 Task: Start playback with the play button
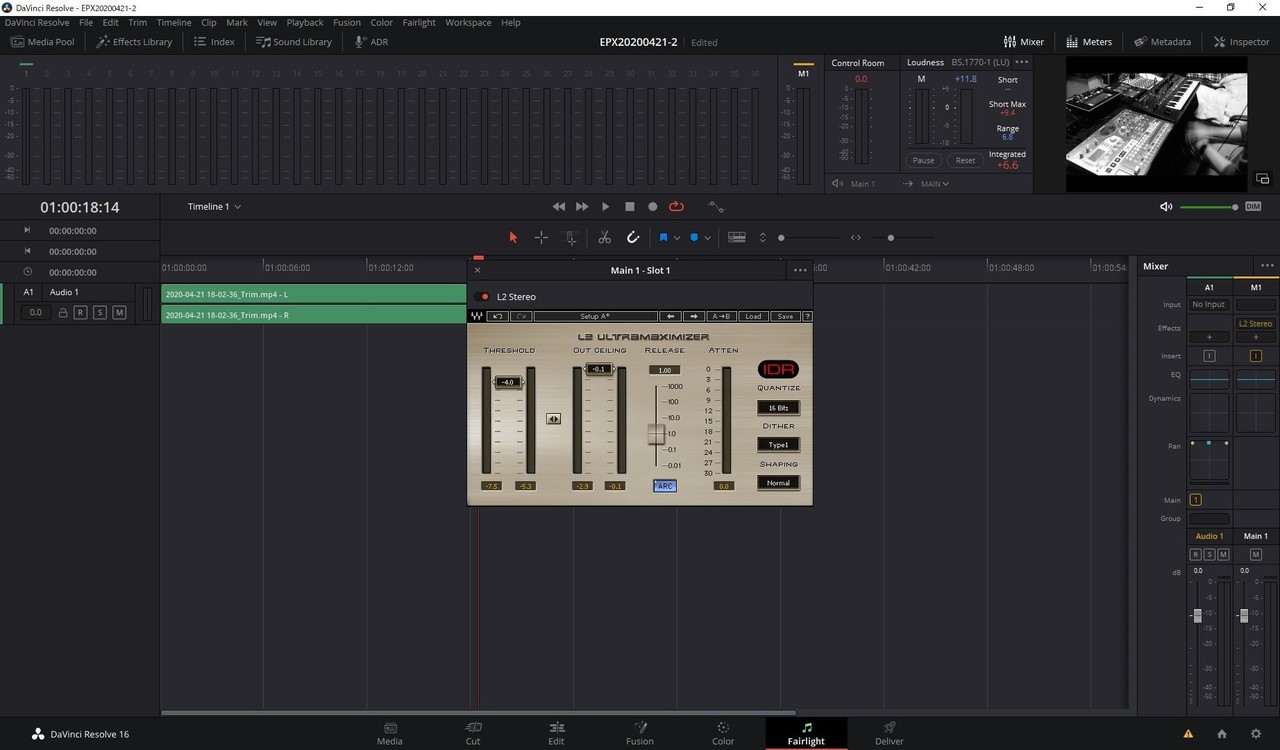coord(606,206)
